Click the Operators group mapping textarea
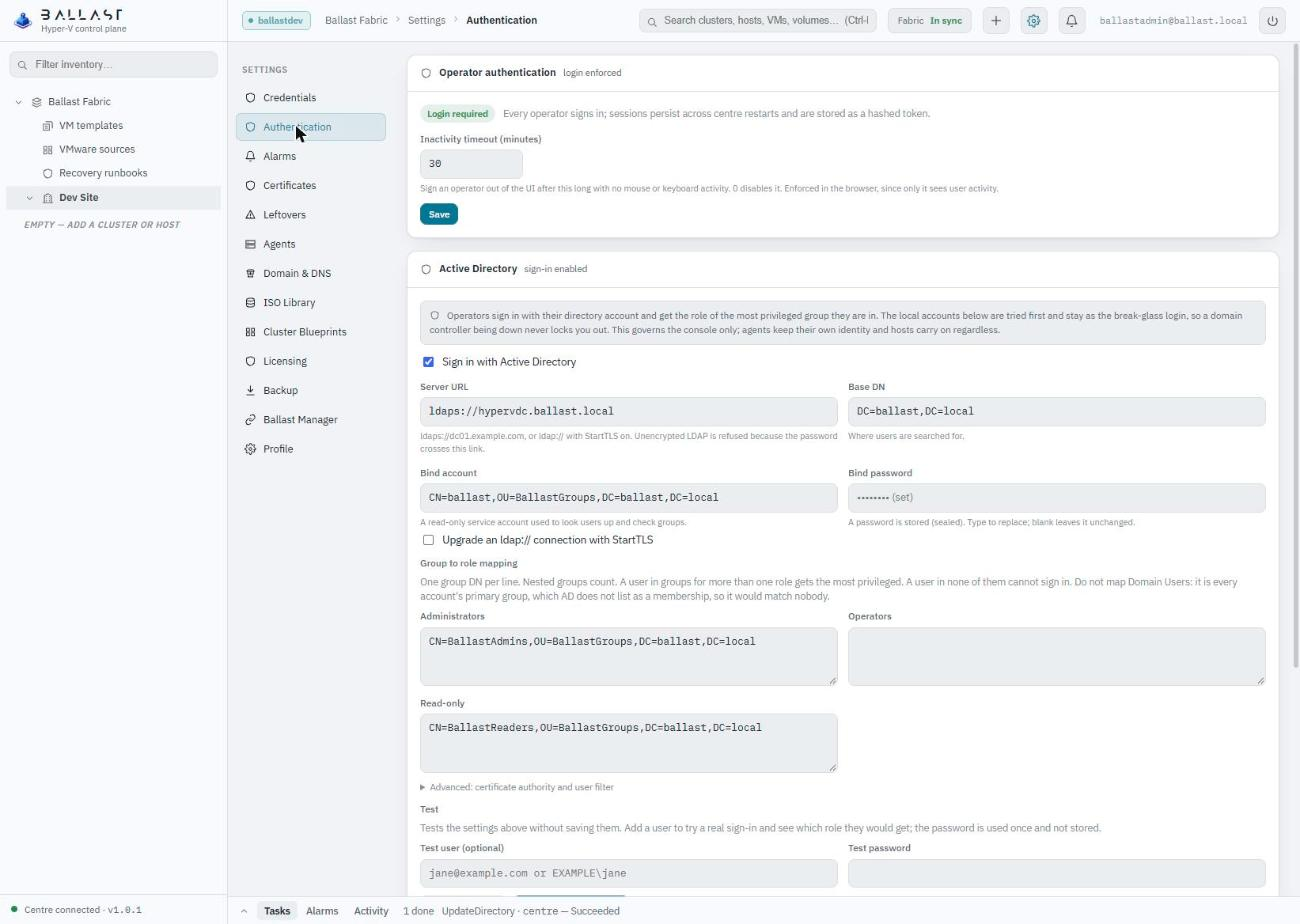This screenshot has width=1300, height=924. pos(1057,657)
